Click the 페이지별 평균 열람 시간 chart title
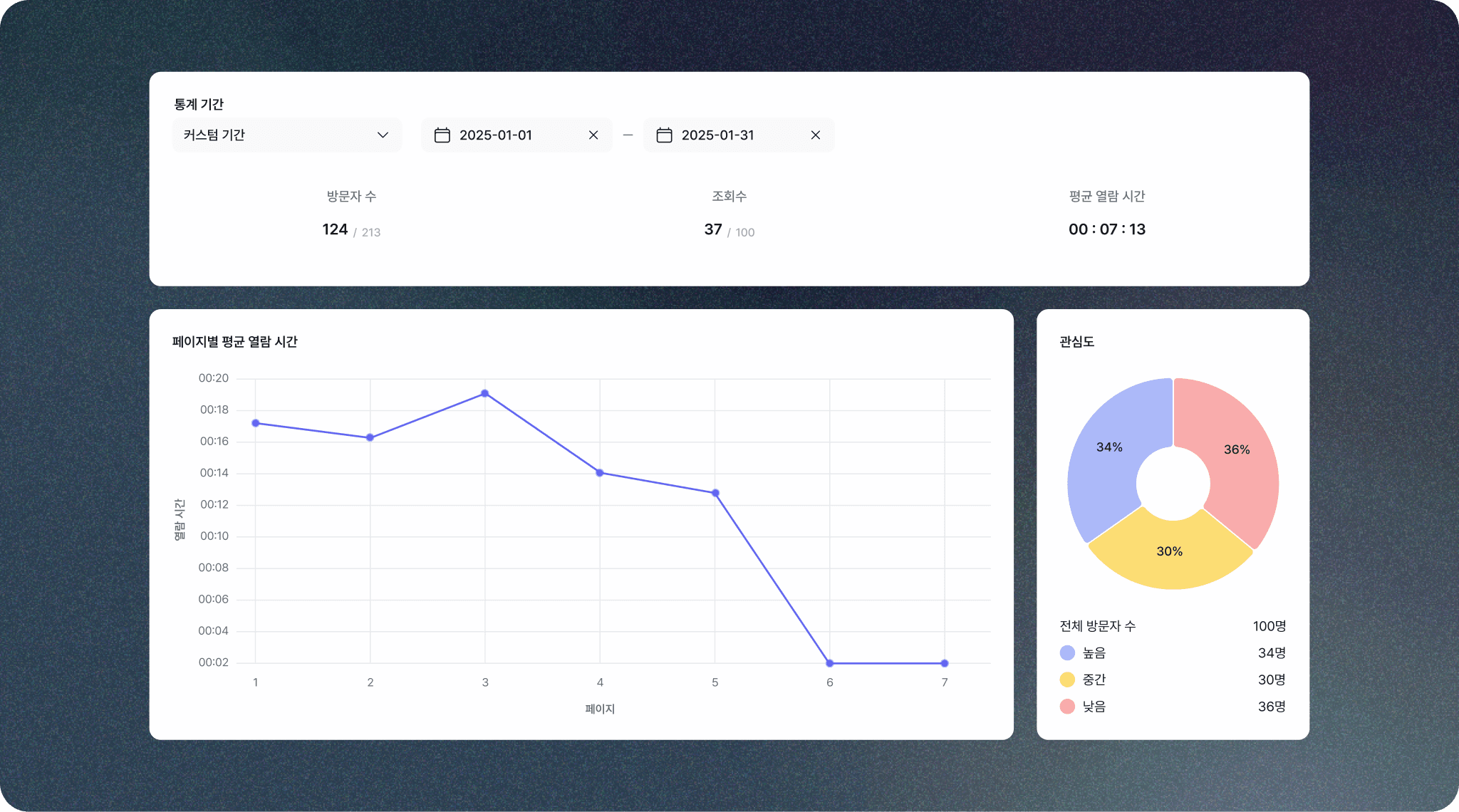1459x812 pixels. (234, 342)
